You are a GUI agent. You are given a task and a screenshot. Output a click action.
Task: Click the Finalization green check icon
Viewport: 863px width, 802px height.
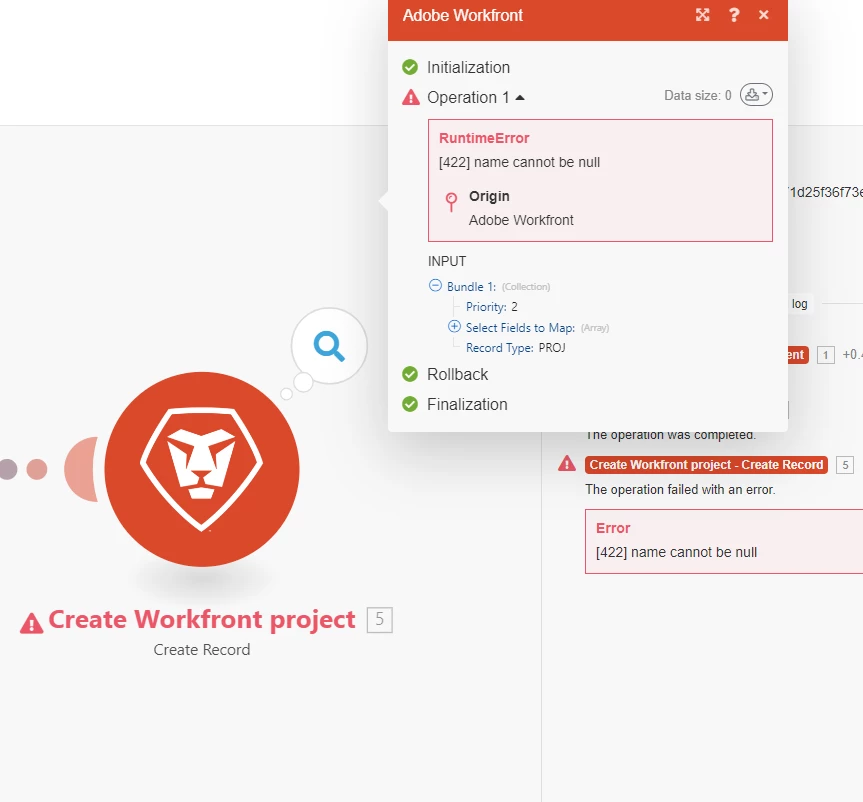pos(410,405)
